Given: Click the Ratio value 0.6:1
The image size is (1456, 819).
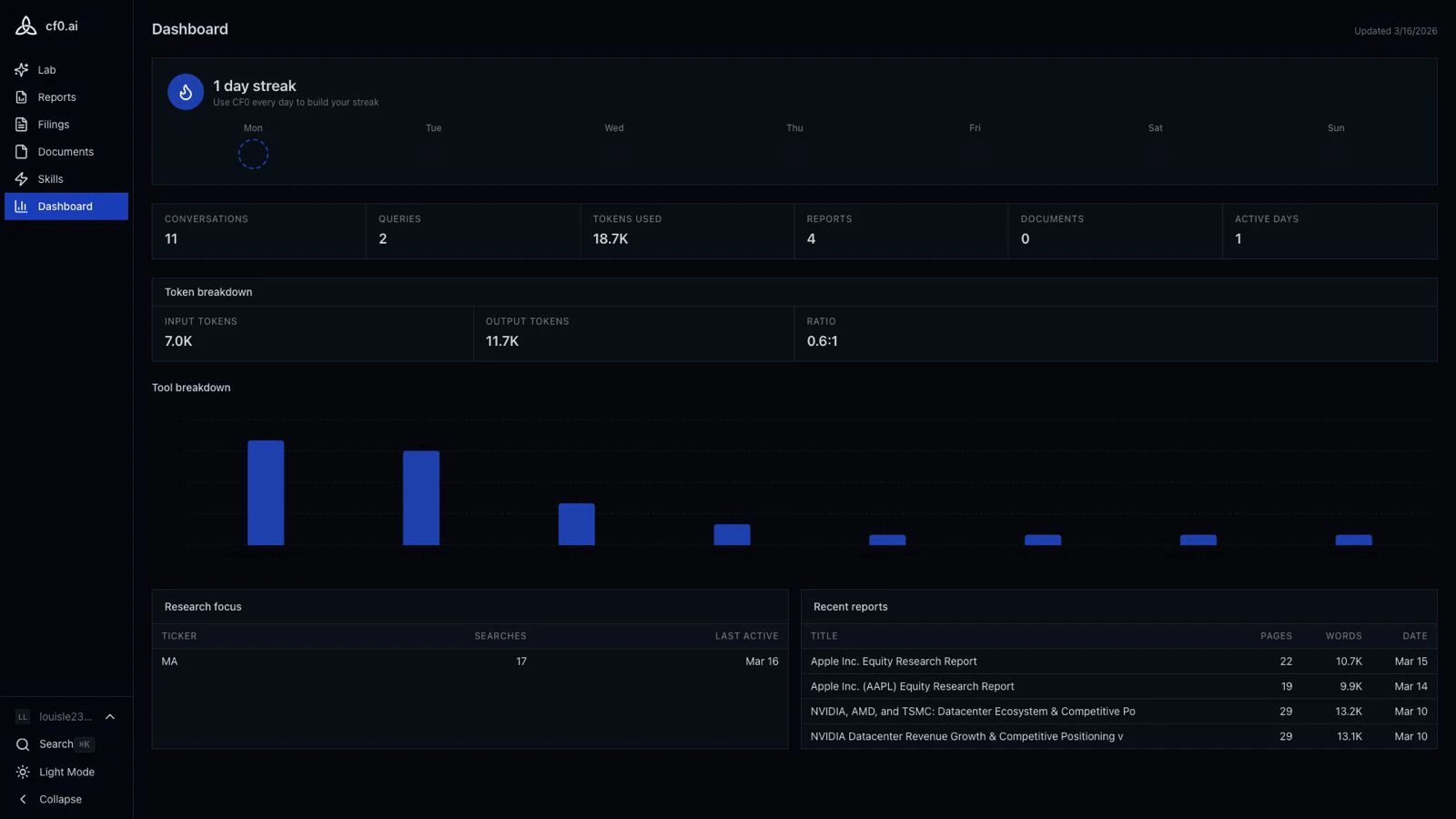Looking at the screenshot, I should click(x=823, y=341).
